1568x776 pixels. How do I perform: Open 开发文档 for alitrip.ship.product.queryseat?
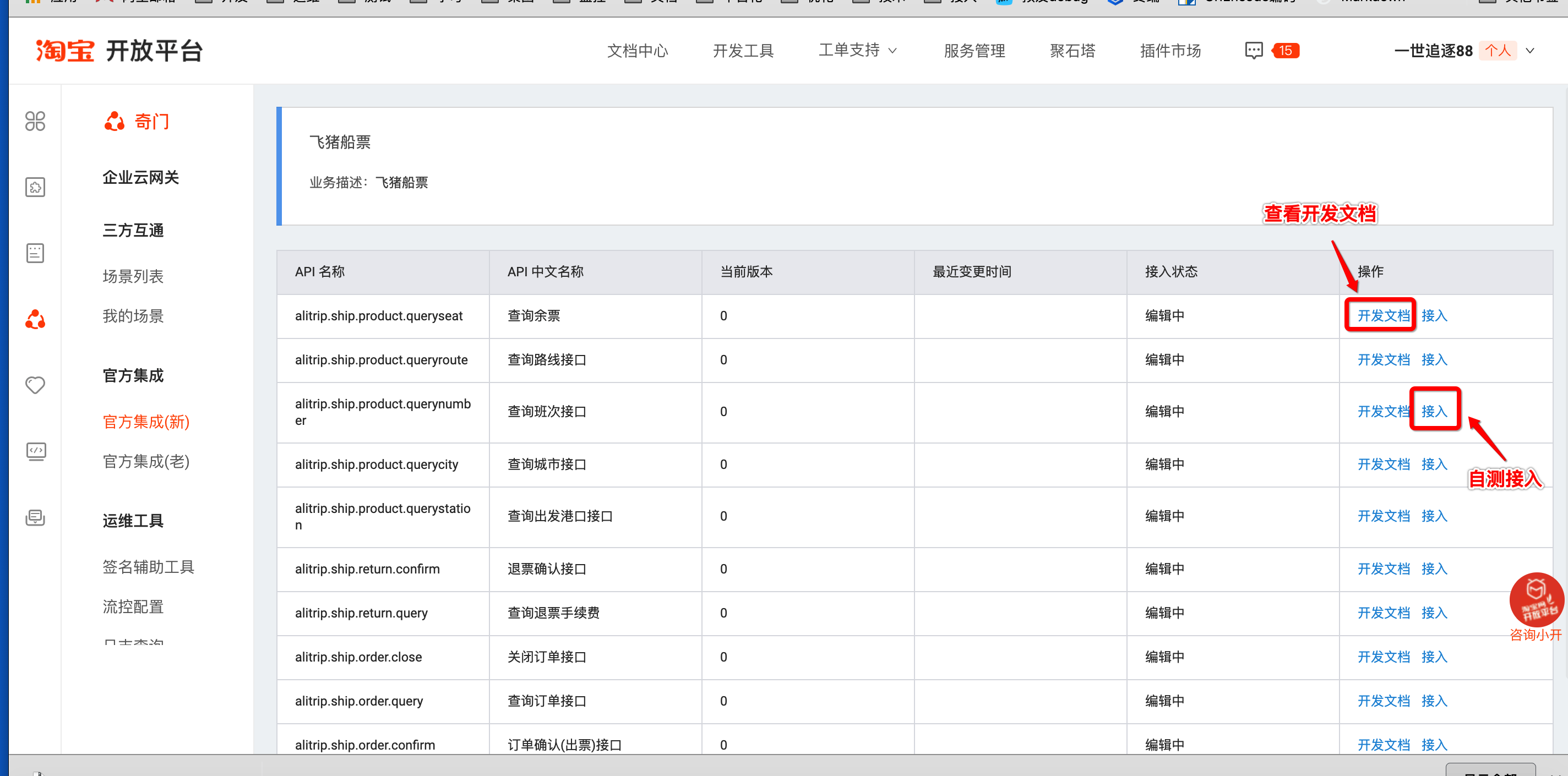(1382, 315)
